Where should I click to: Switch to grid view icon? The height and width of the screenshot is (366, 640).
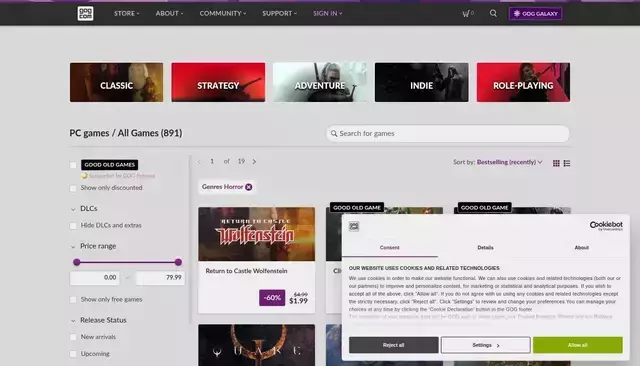[x=556, y=163]
